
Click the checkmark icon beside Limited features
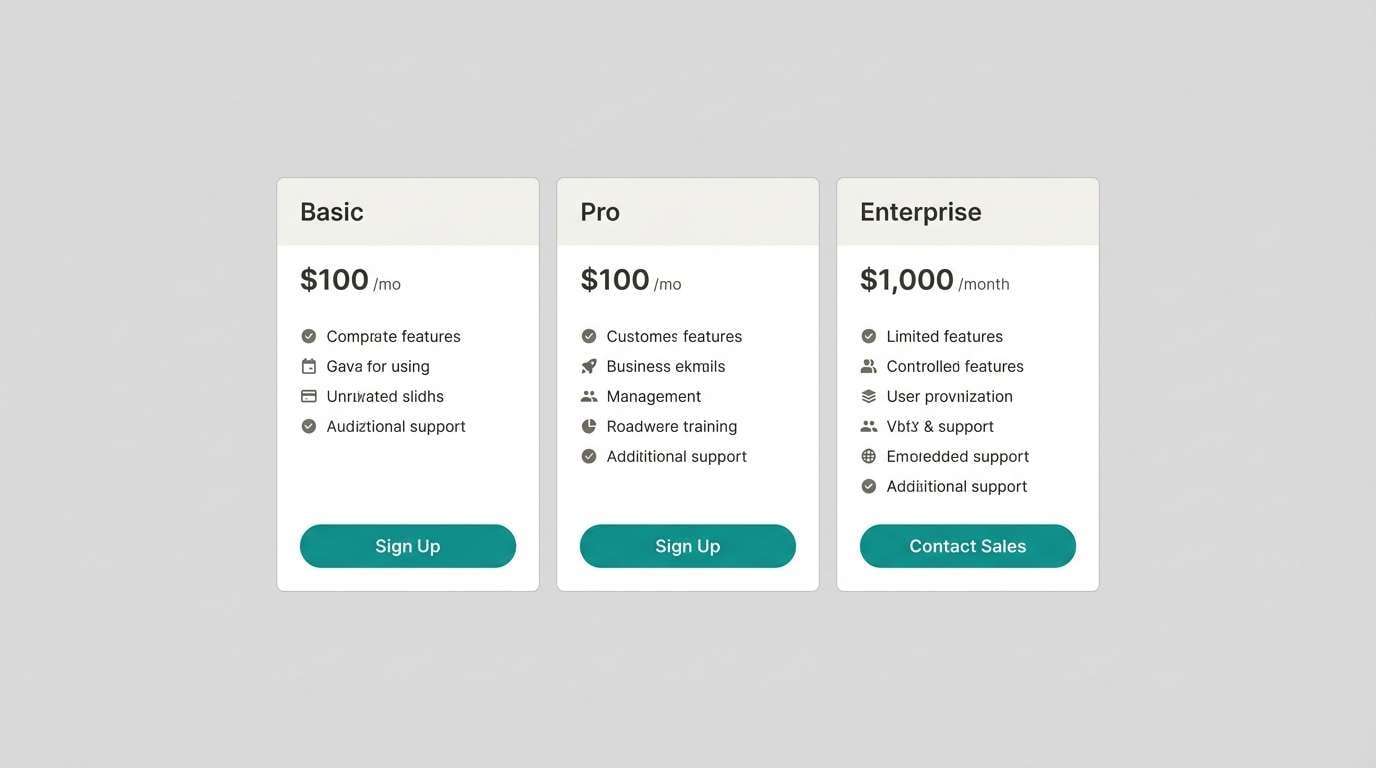[868, 336]
